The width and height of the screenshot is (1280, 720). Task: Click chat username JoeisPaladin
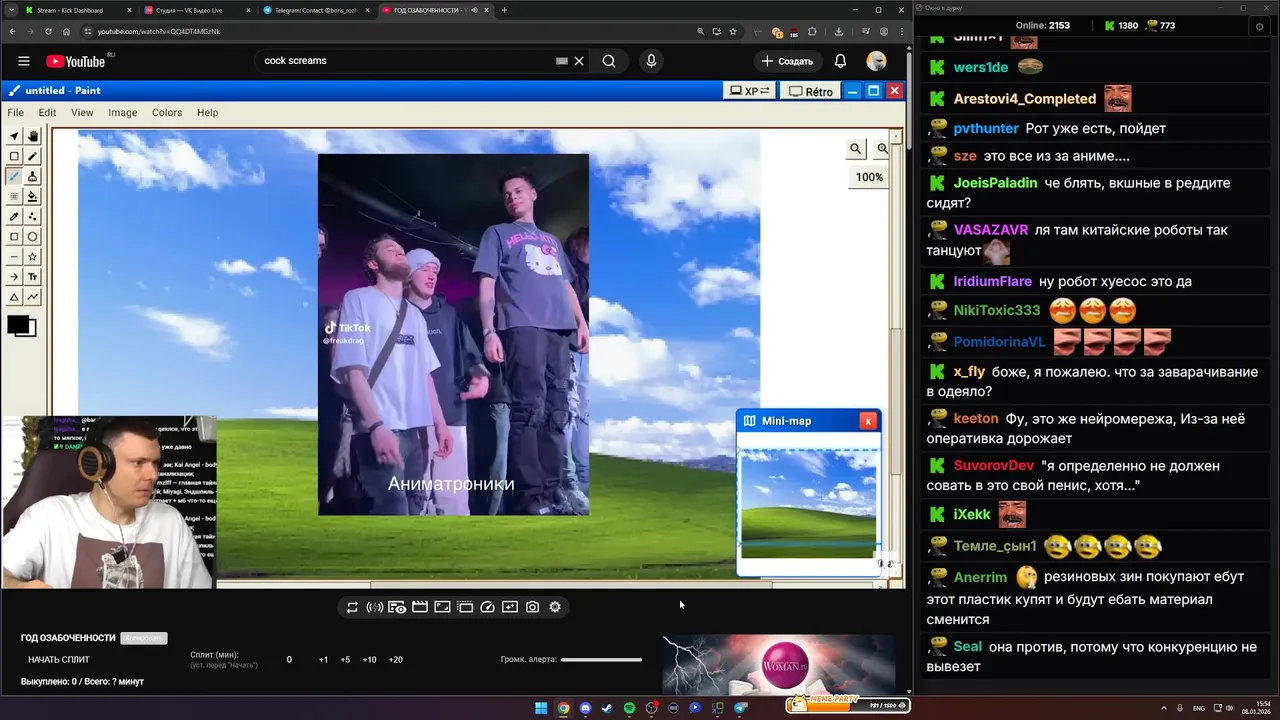click(x=995, y=183)
